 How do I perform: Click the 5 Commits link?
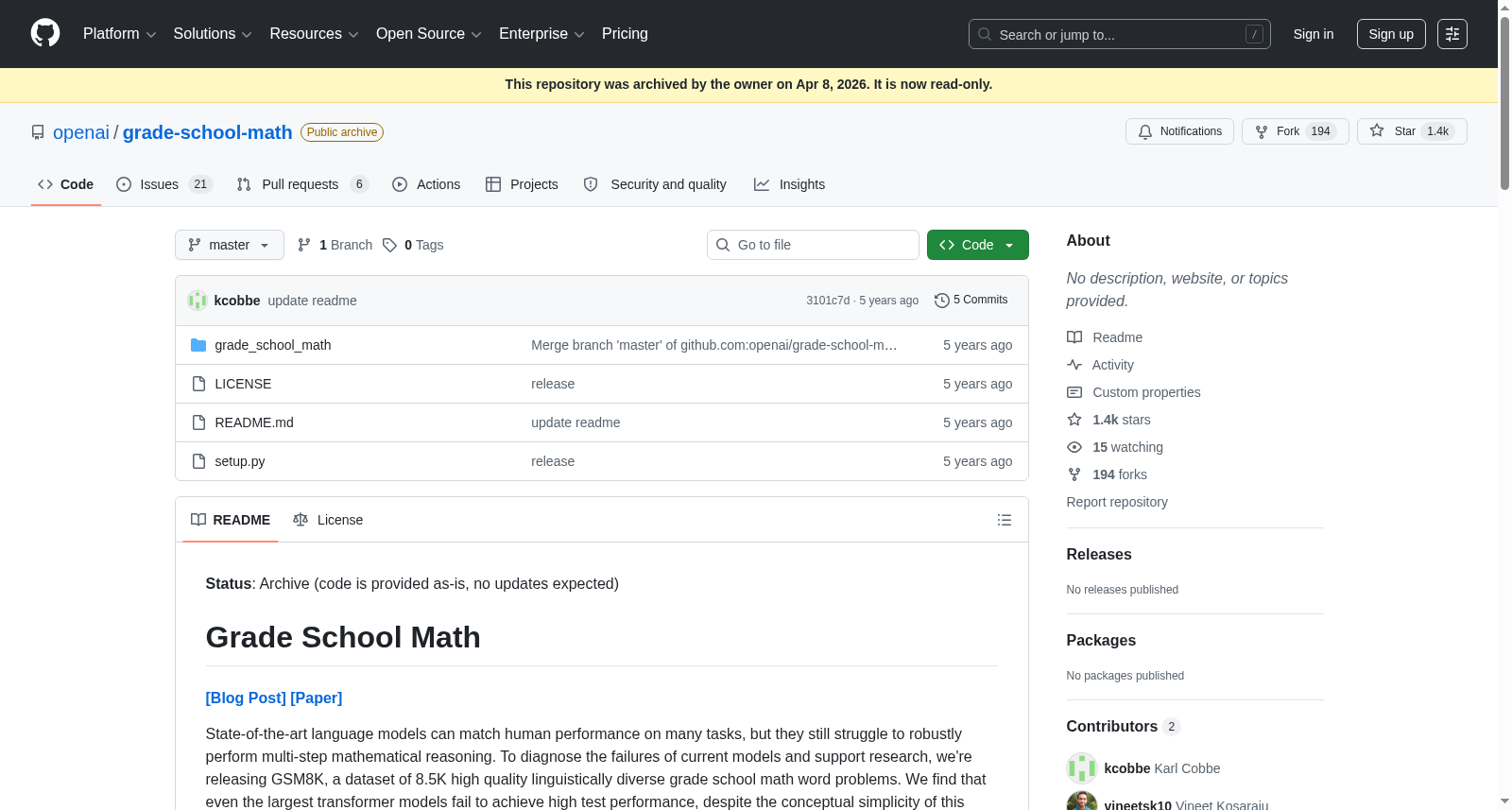tap(971, 301)
